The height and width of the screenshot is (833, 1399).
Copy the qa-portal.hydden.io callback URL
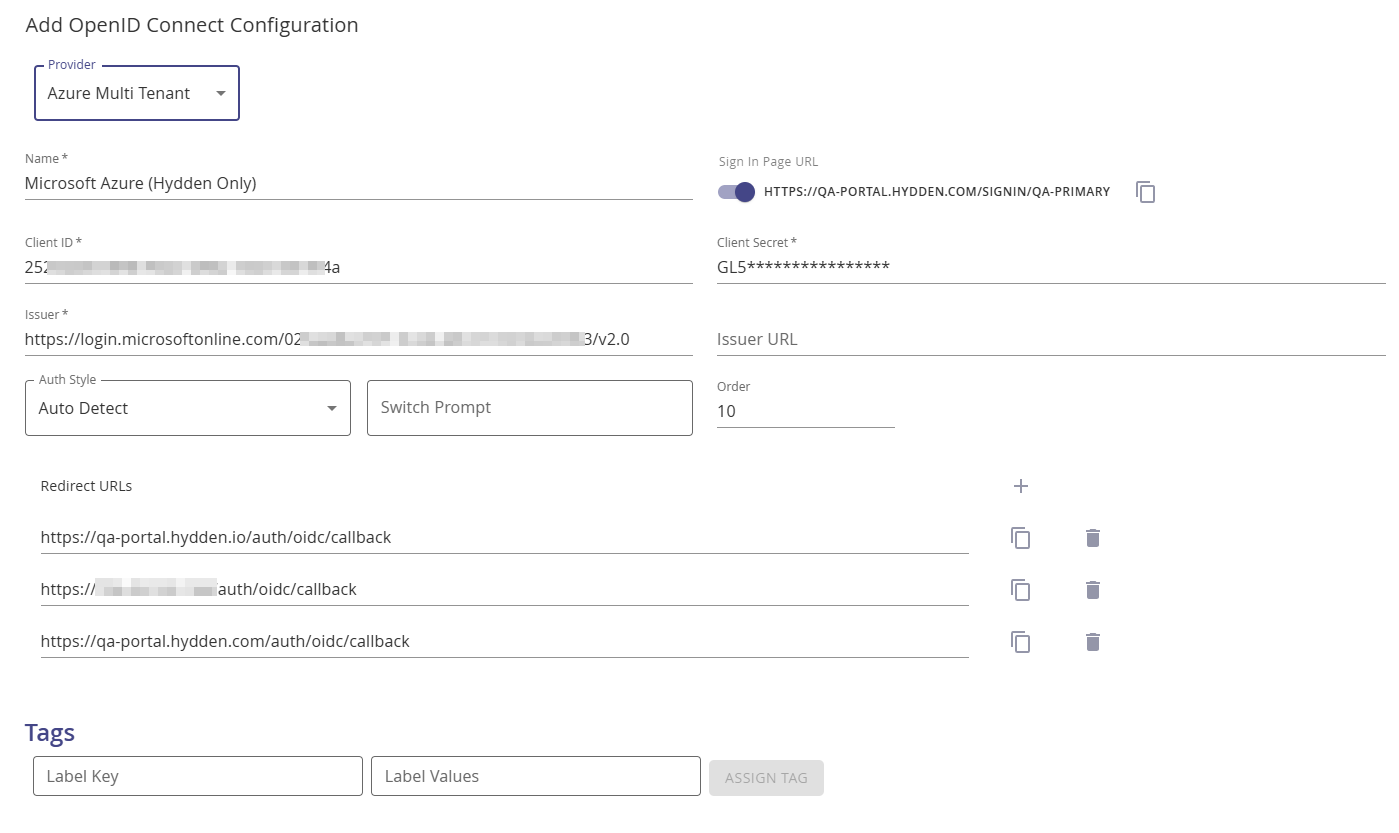click(1020, 538)
